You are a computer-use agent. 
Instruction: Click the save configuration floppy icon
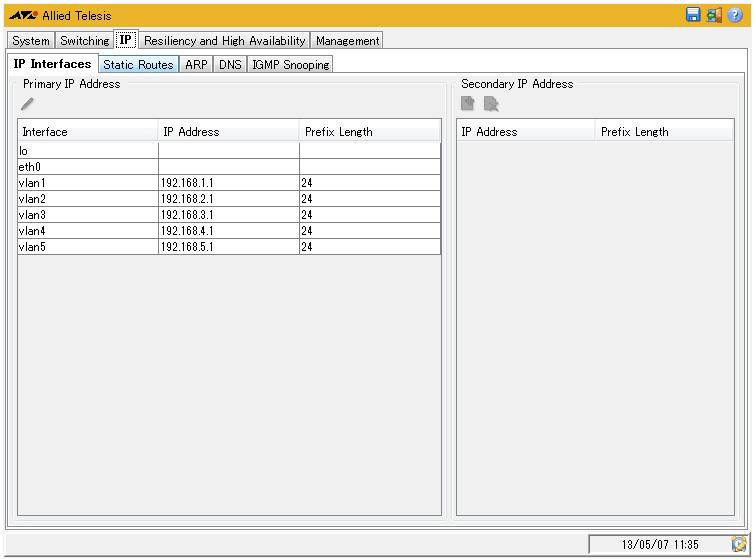pyautogui.click(x=693, y=15)
